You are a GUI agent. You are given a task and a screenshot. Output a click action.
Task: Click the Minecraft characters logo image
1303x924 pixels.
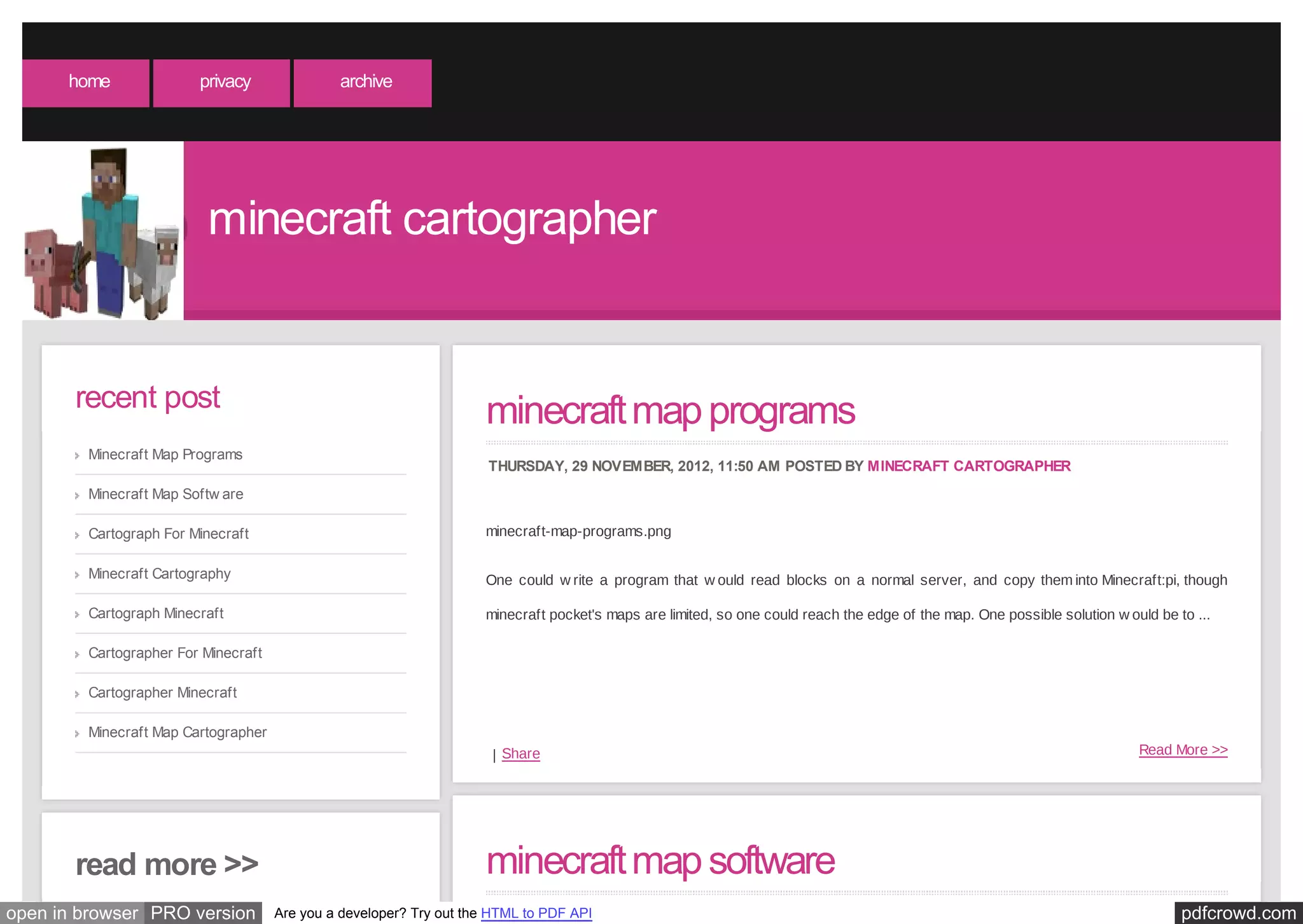103,232
